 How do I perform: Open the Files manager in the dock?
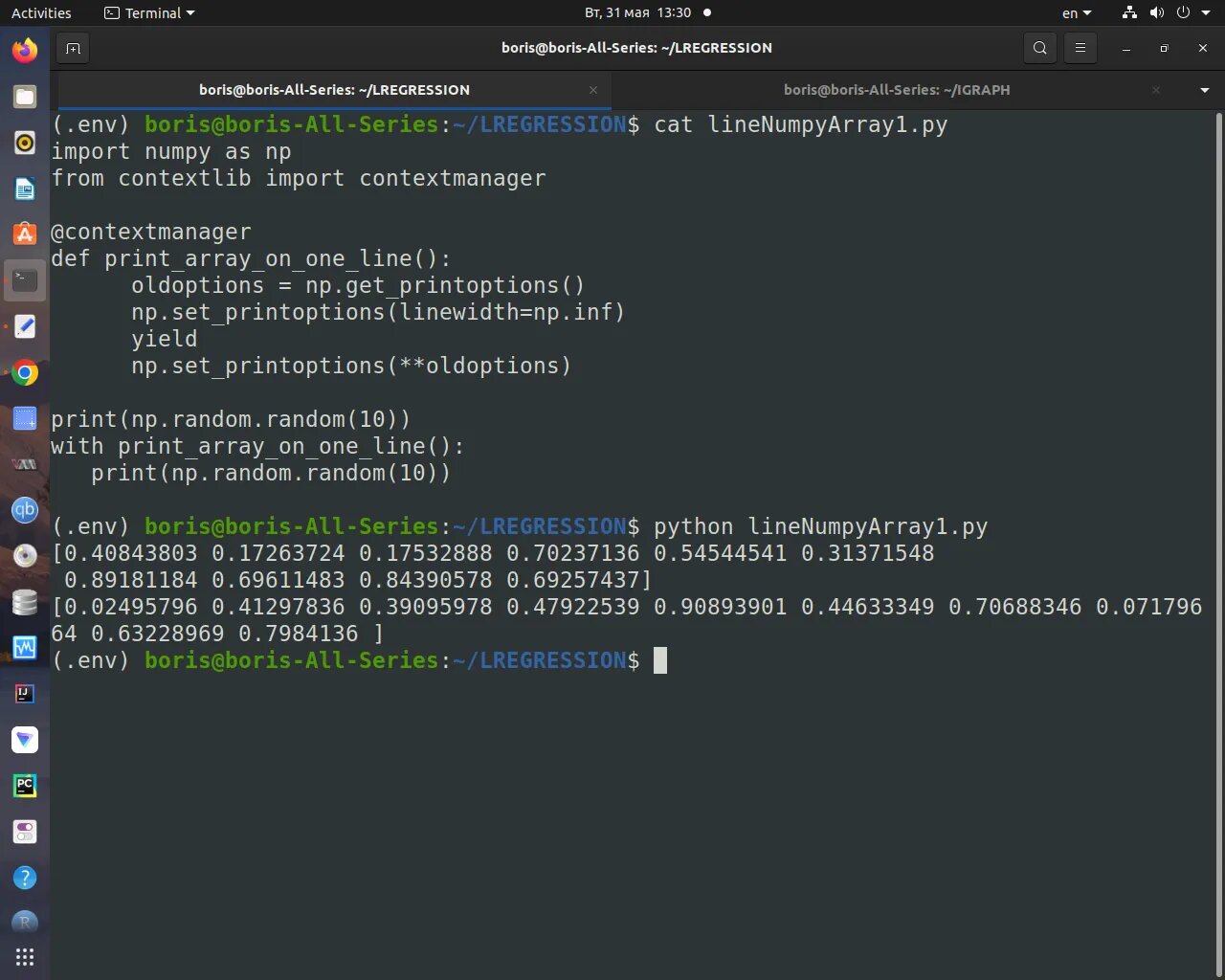(x=25, y=96)
